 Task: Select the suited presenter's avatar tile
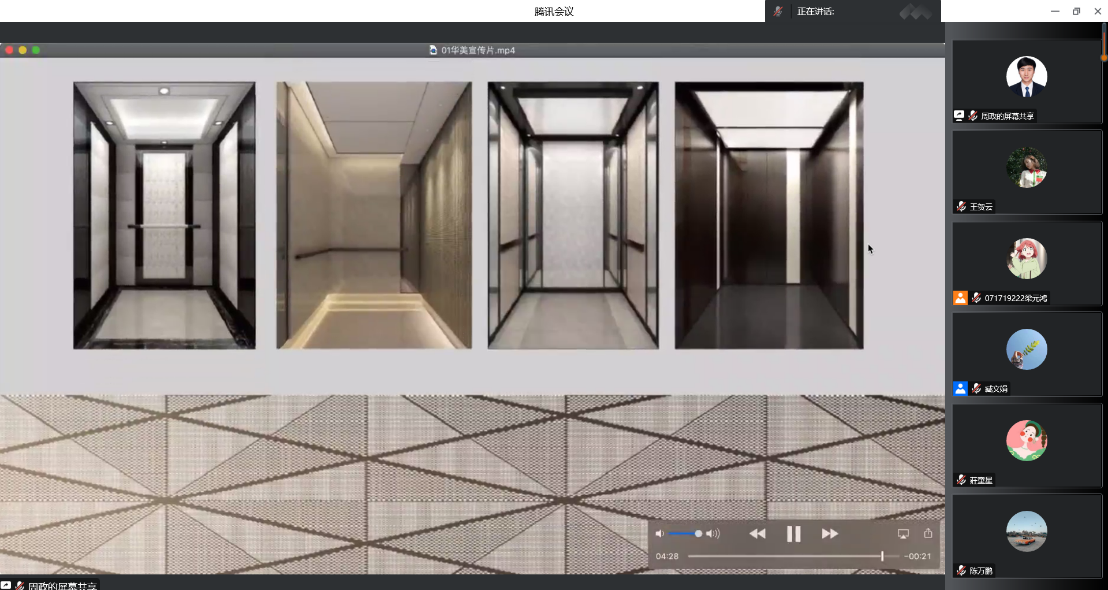(1026, 77)
